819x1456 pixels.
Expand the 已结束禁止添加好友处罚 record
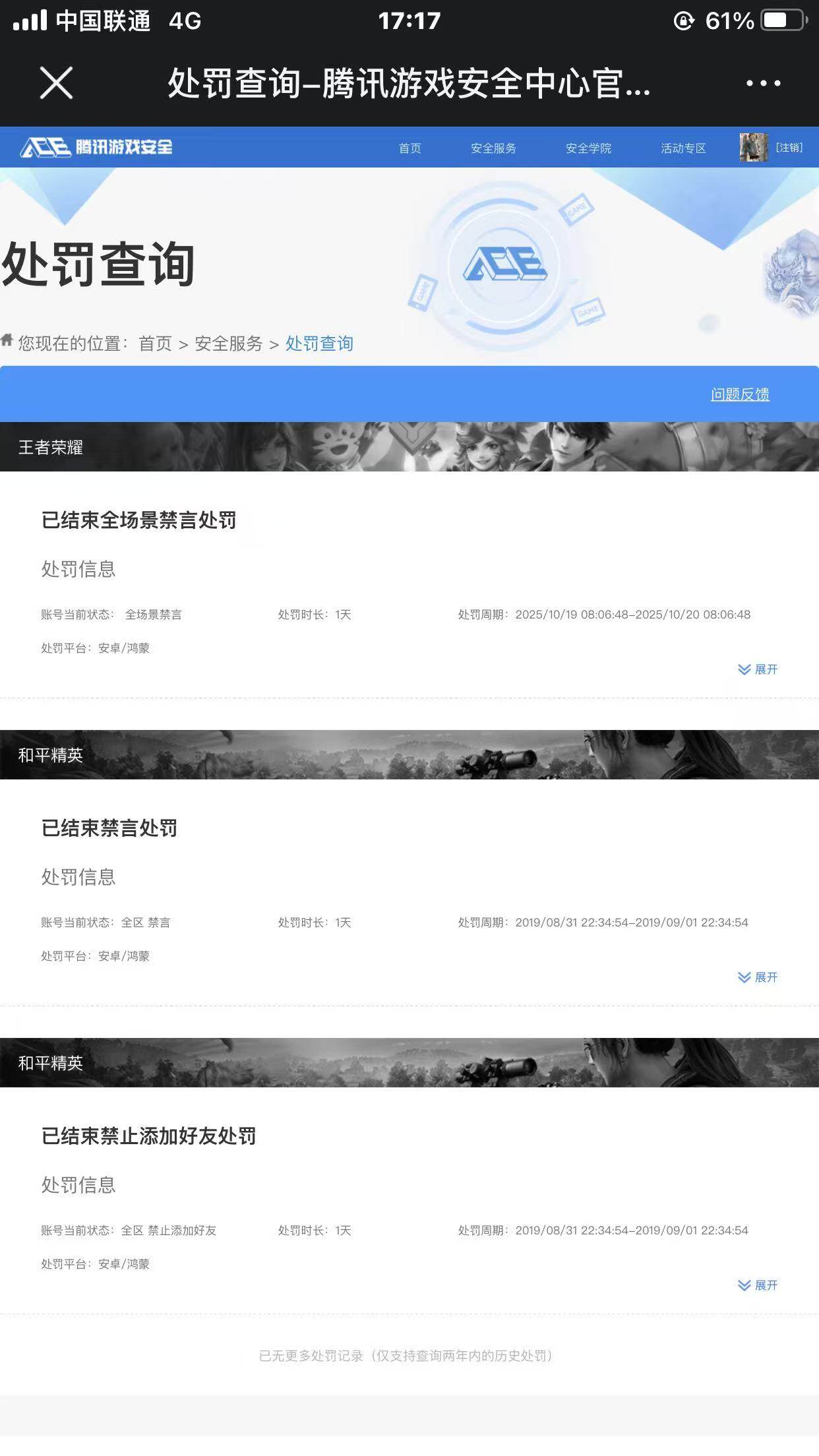(x=758, y=1285)
